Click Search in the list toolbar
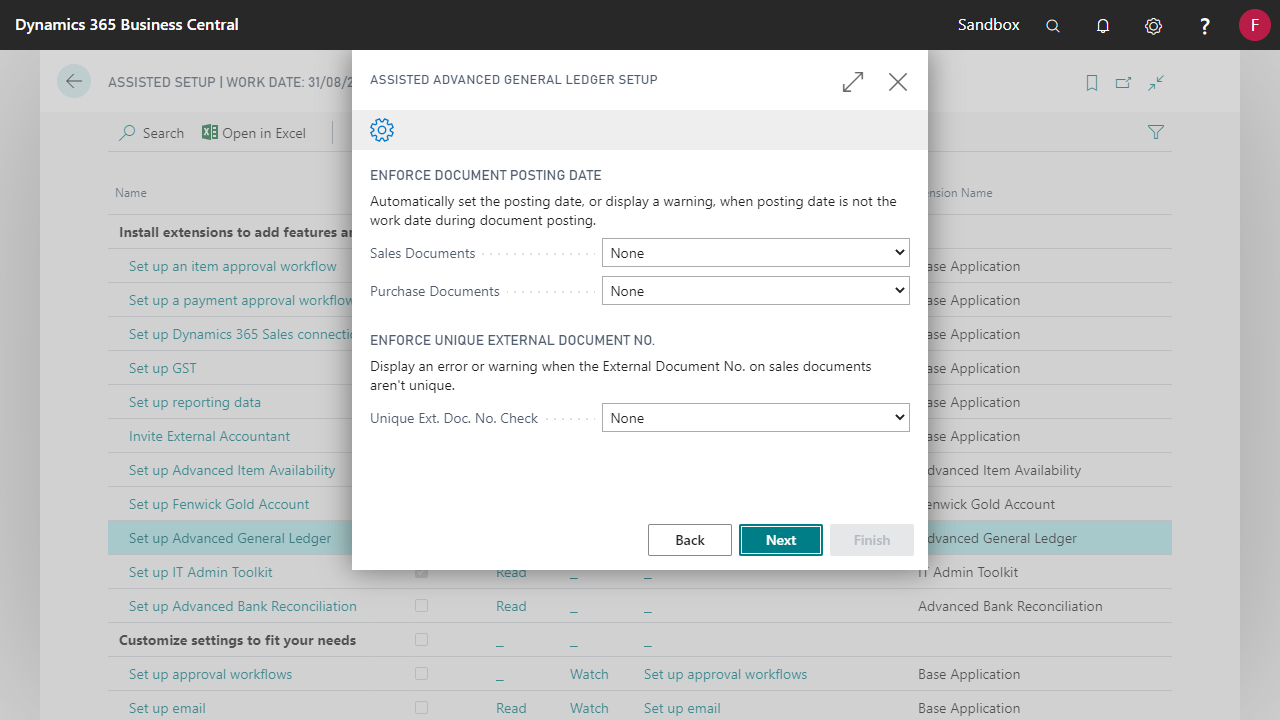Viewport: 1280px width, 720px height. pos(152,133)
